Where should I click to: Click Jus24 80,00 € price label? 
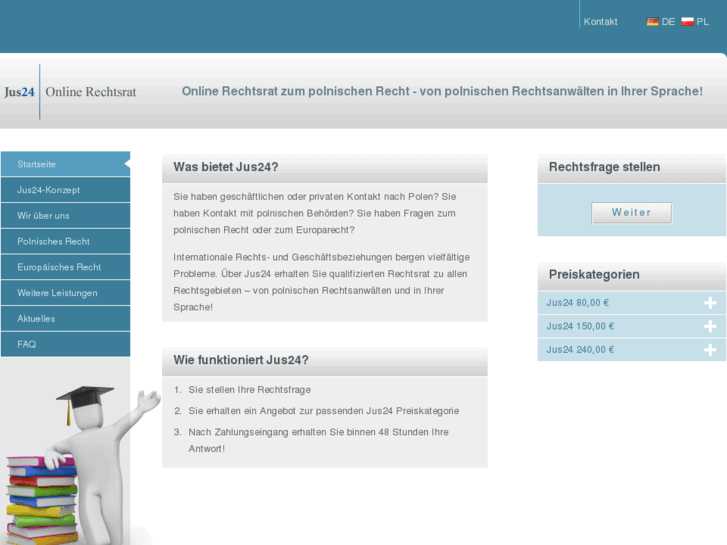point(577,303)
